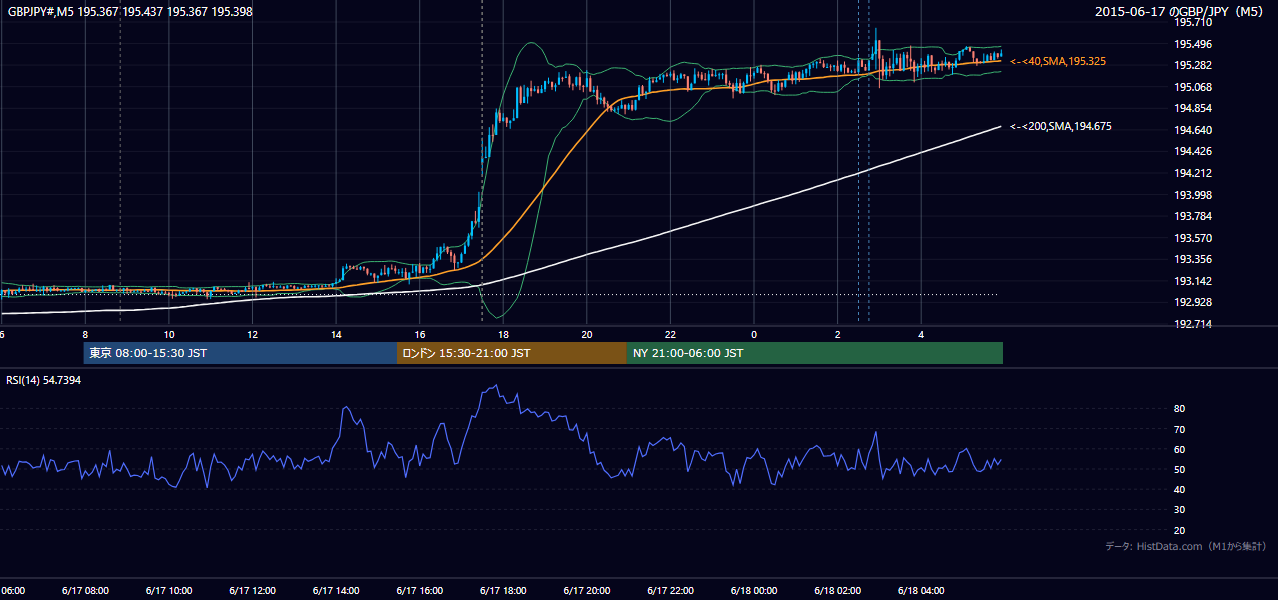Click the '2015-06-17 のGBP/JPY (M5)' chart title
1278x600 pixels.
[1179, 11]
